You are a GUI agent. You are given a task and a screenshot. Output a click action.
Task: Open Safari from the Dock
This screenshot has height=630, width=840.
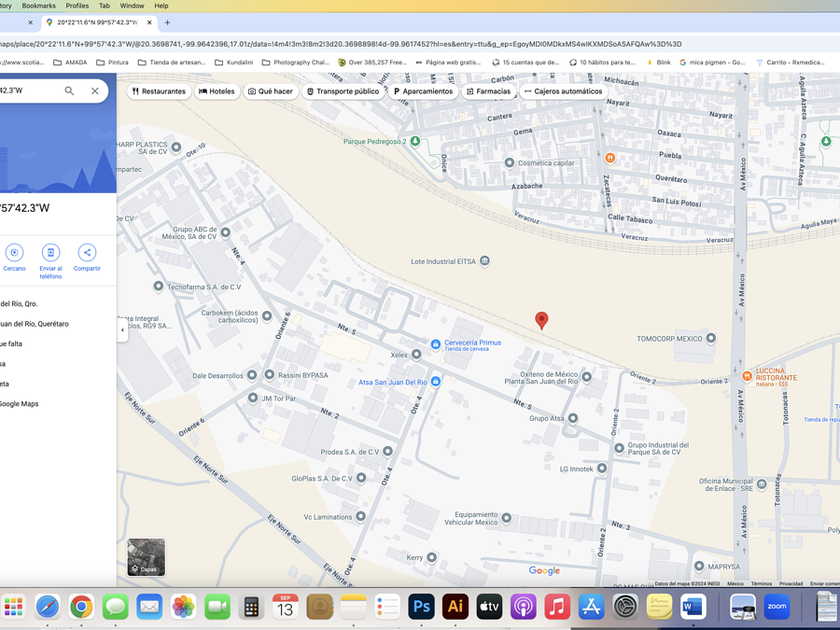pos(48,607)
